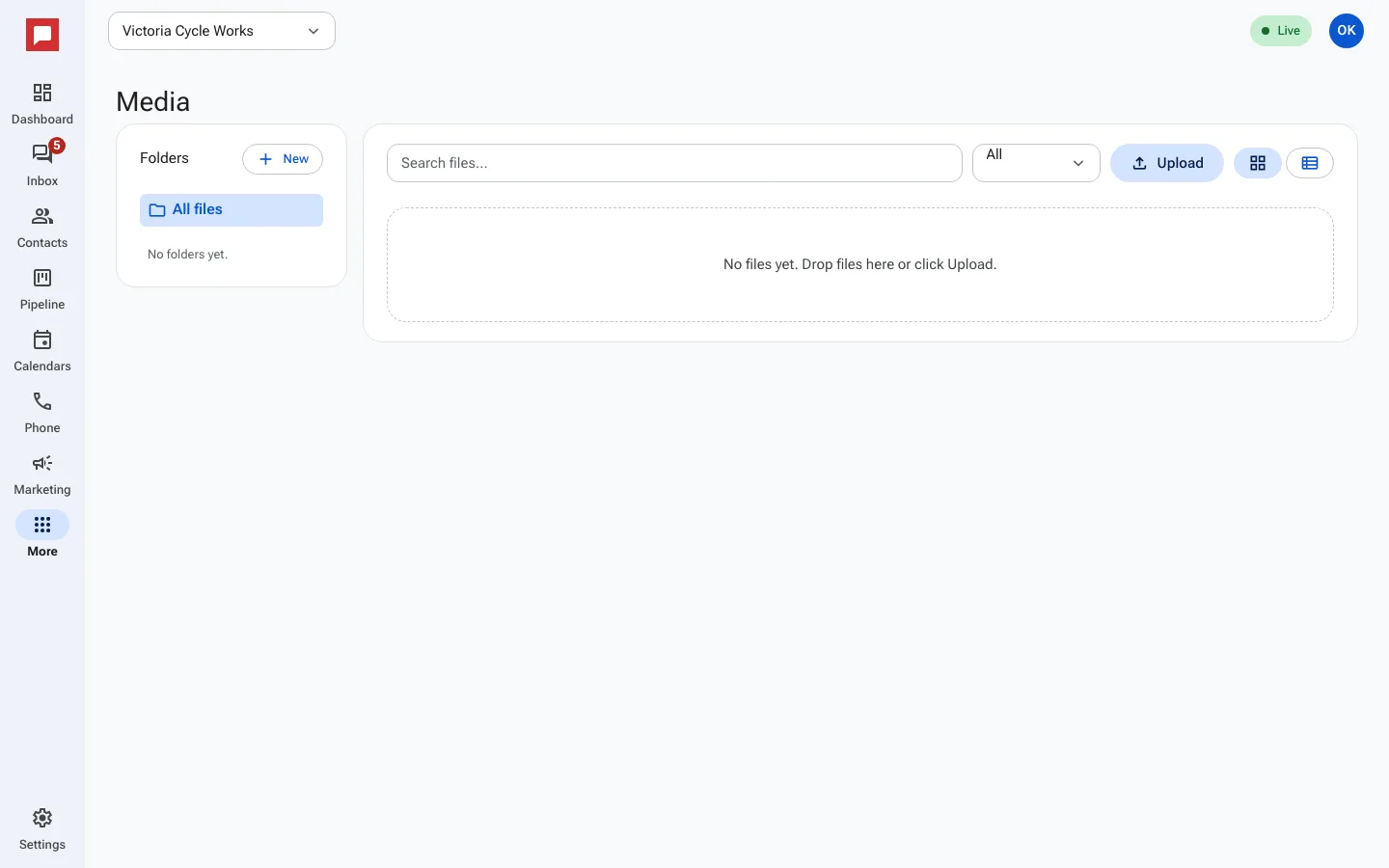The width and height of the screenshot is (1389, 868).
Task: Open the All file type filter
Action: (x=1036, y=163)
